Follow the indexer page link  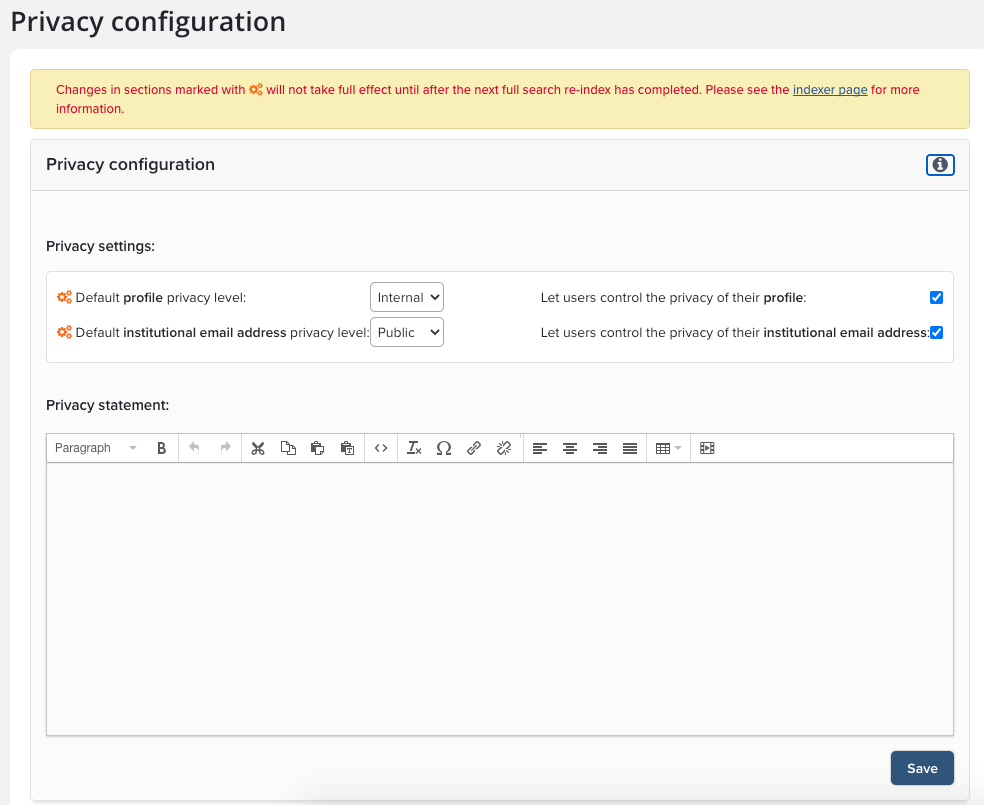point(830,90)
